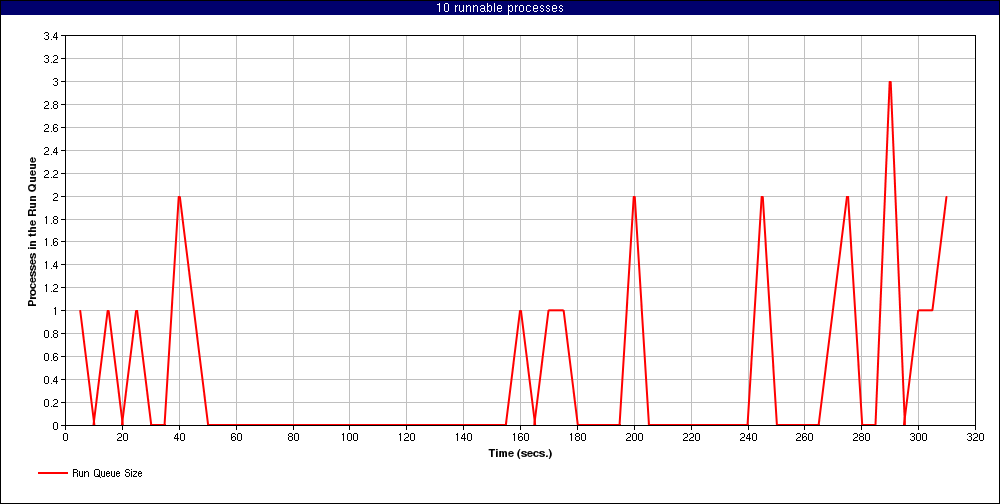Click the x-axis tick label 40

[x=179, y=437]
